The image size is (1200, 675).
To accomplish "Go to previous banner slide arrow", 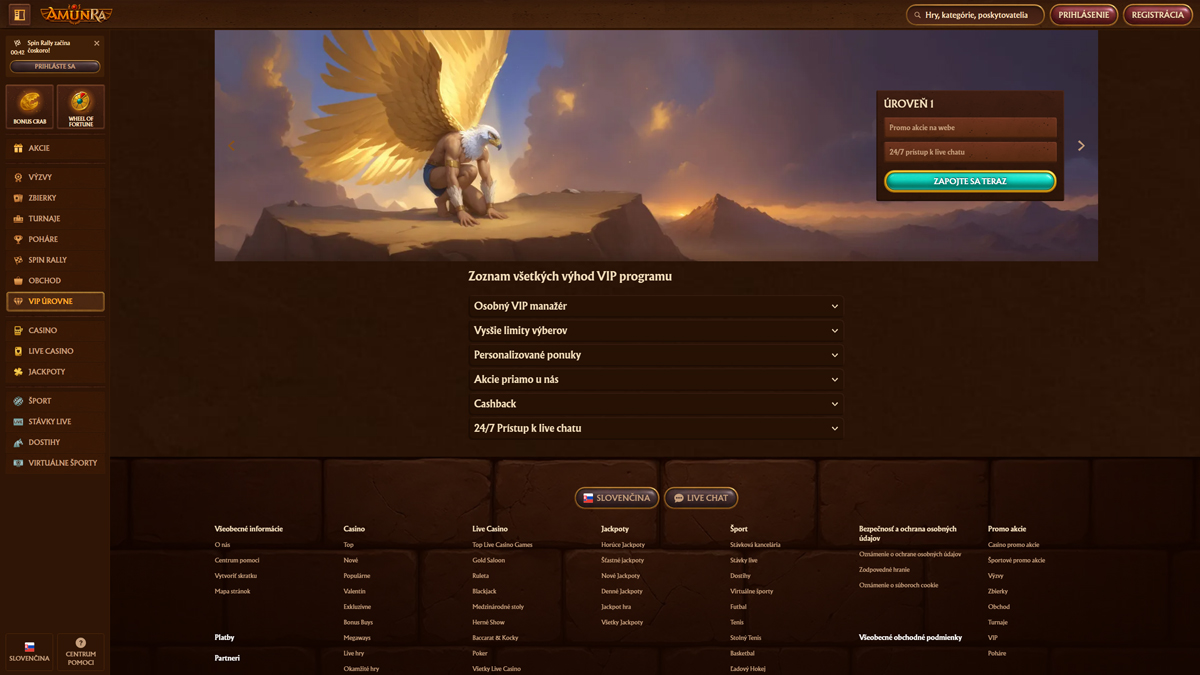I will 232,146.
